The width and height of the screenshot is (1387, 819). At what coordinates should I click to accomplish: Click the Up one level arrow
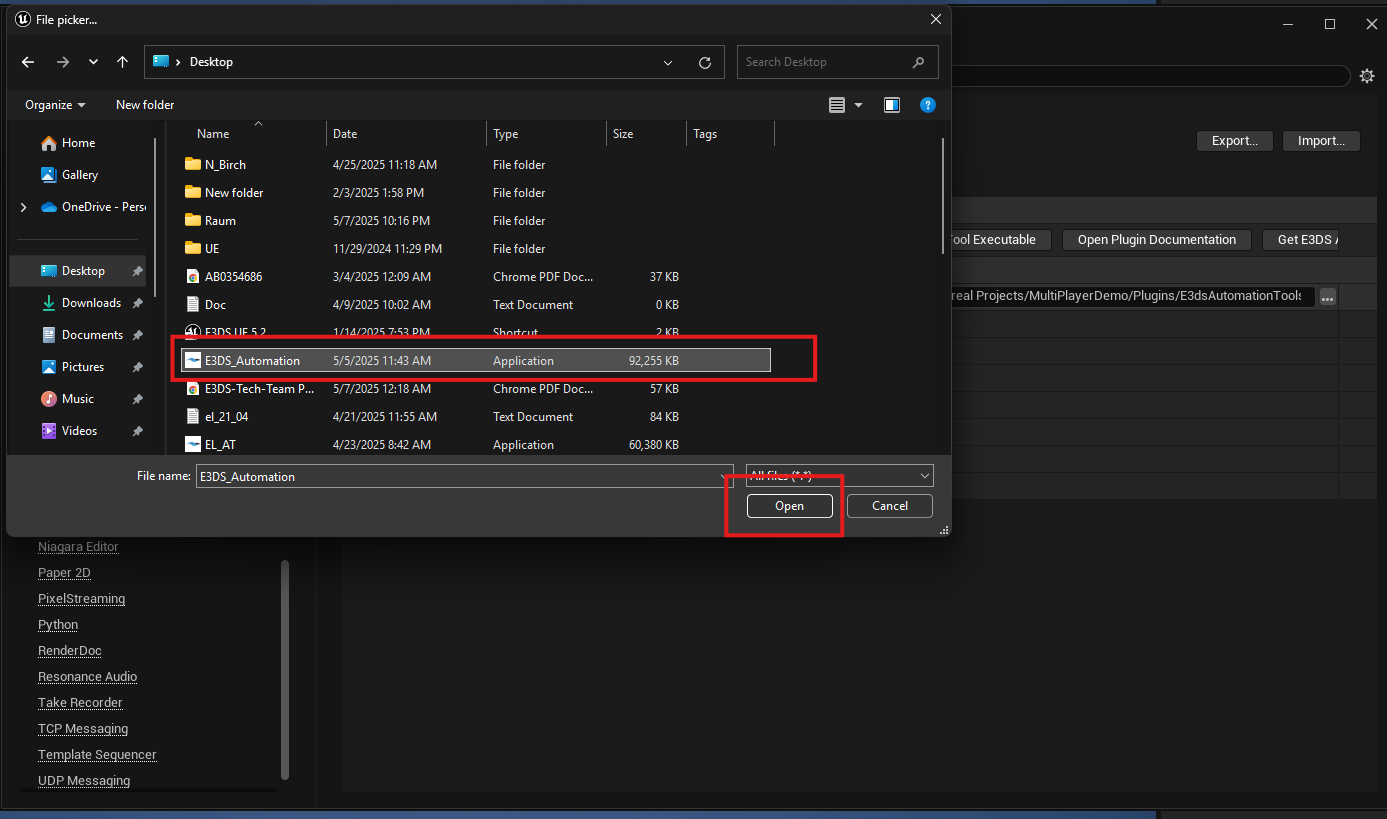click(x=122, y=62)
